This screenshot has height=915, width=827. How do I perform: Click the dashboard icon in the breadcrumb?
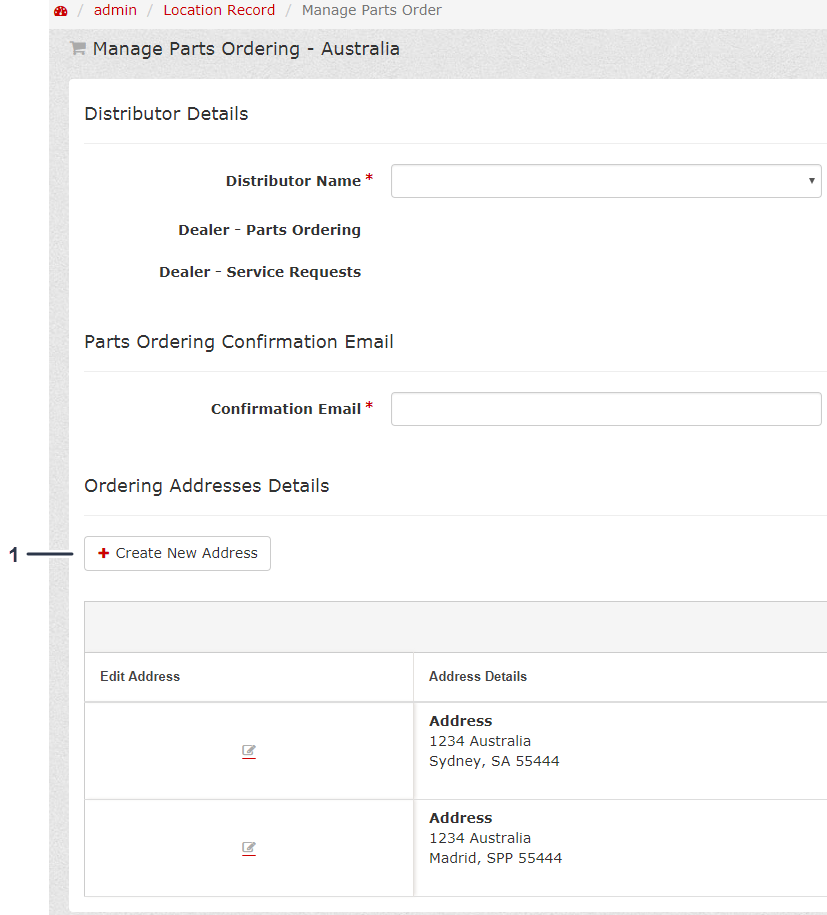click(60, 11)
